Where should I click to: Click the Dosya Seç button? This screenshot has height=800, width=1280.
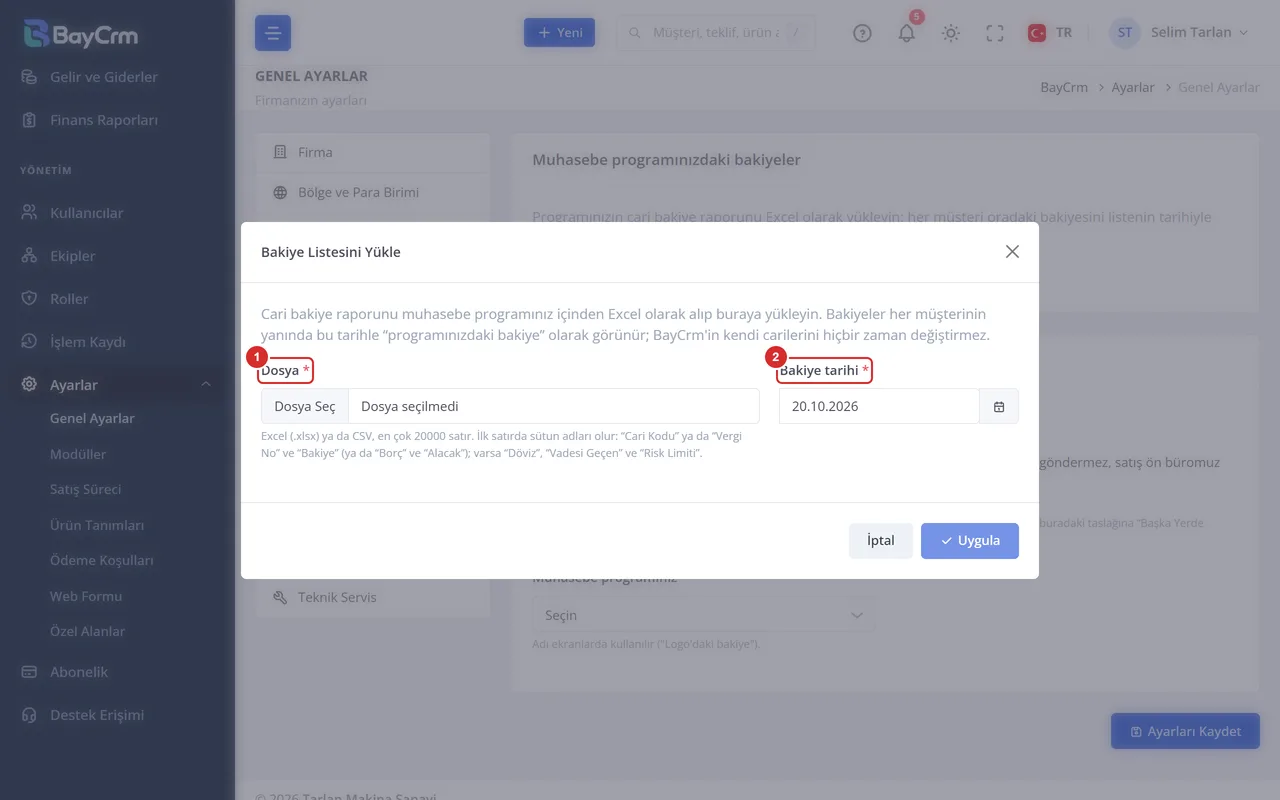click(305, 406)
